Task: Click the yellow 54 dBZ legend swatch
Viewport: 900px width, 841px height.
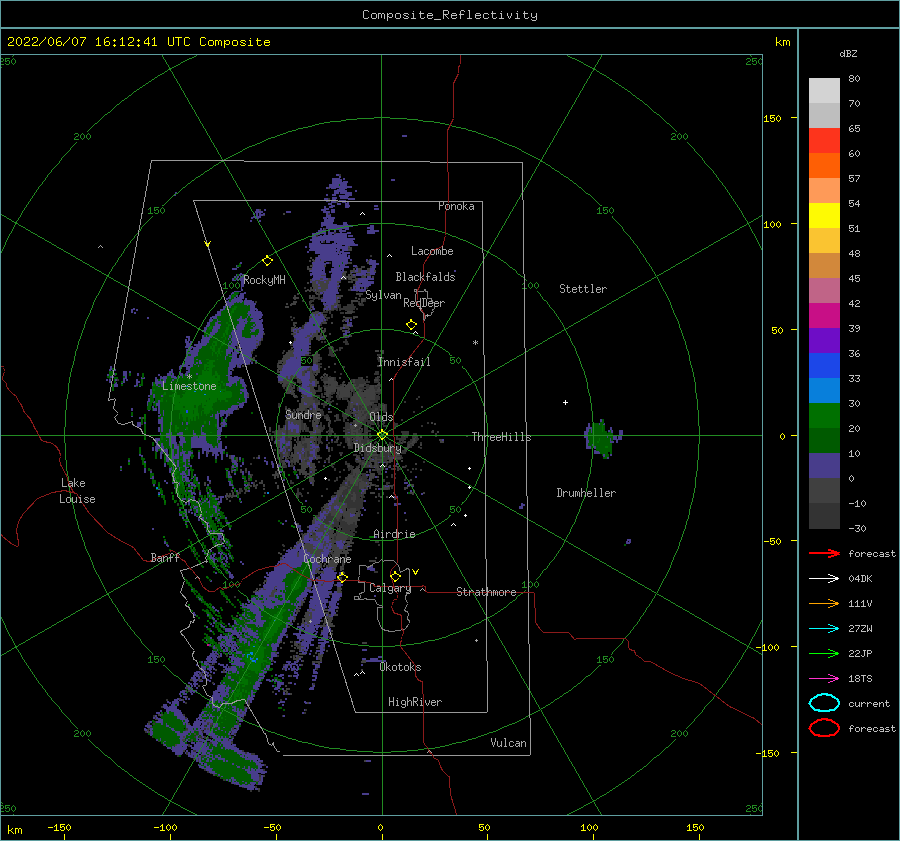Action: 824,215
